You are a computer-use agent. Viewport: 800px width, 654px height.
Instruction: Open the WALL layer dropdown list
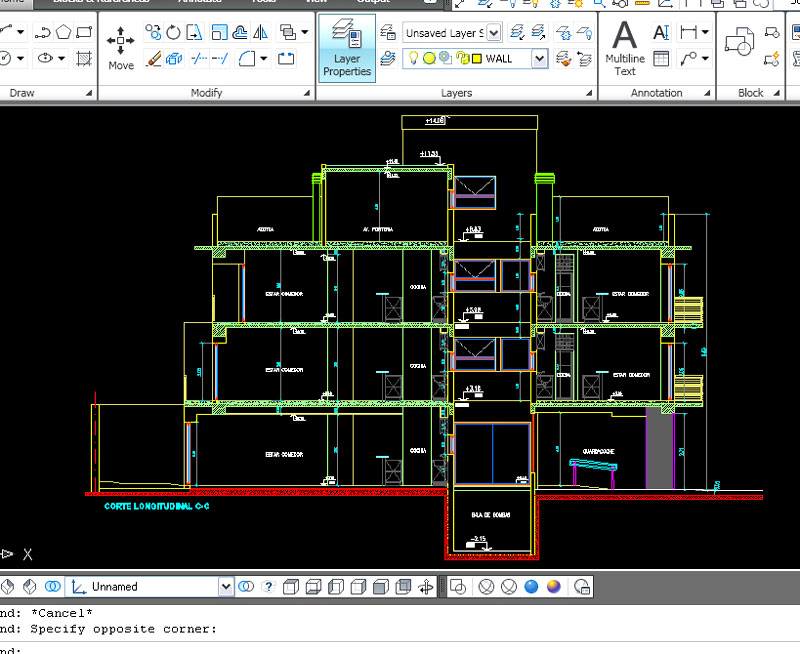(x=539, y=59)
